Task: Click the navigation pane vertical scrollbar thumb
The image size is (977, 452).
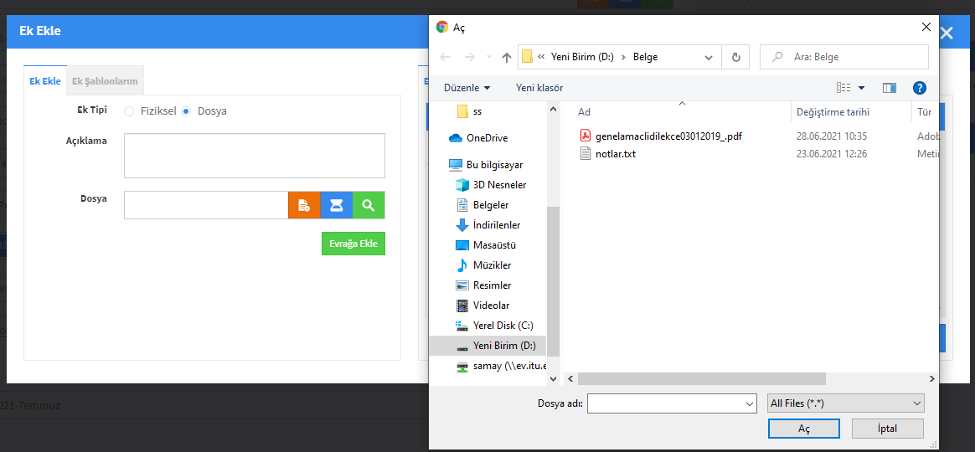Action: (553, 281)
